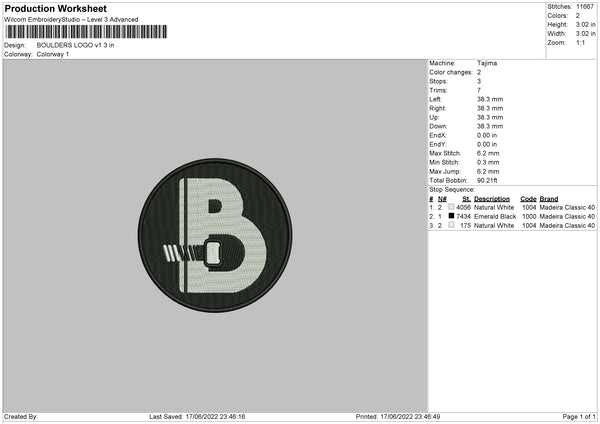Click the Zoom value 1:1
This screenshot has height=424, width=600.
[580, 42]
